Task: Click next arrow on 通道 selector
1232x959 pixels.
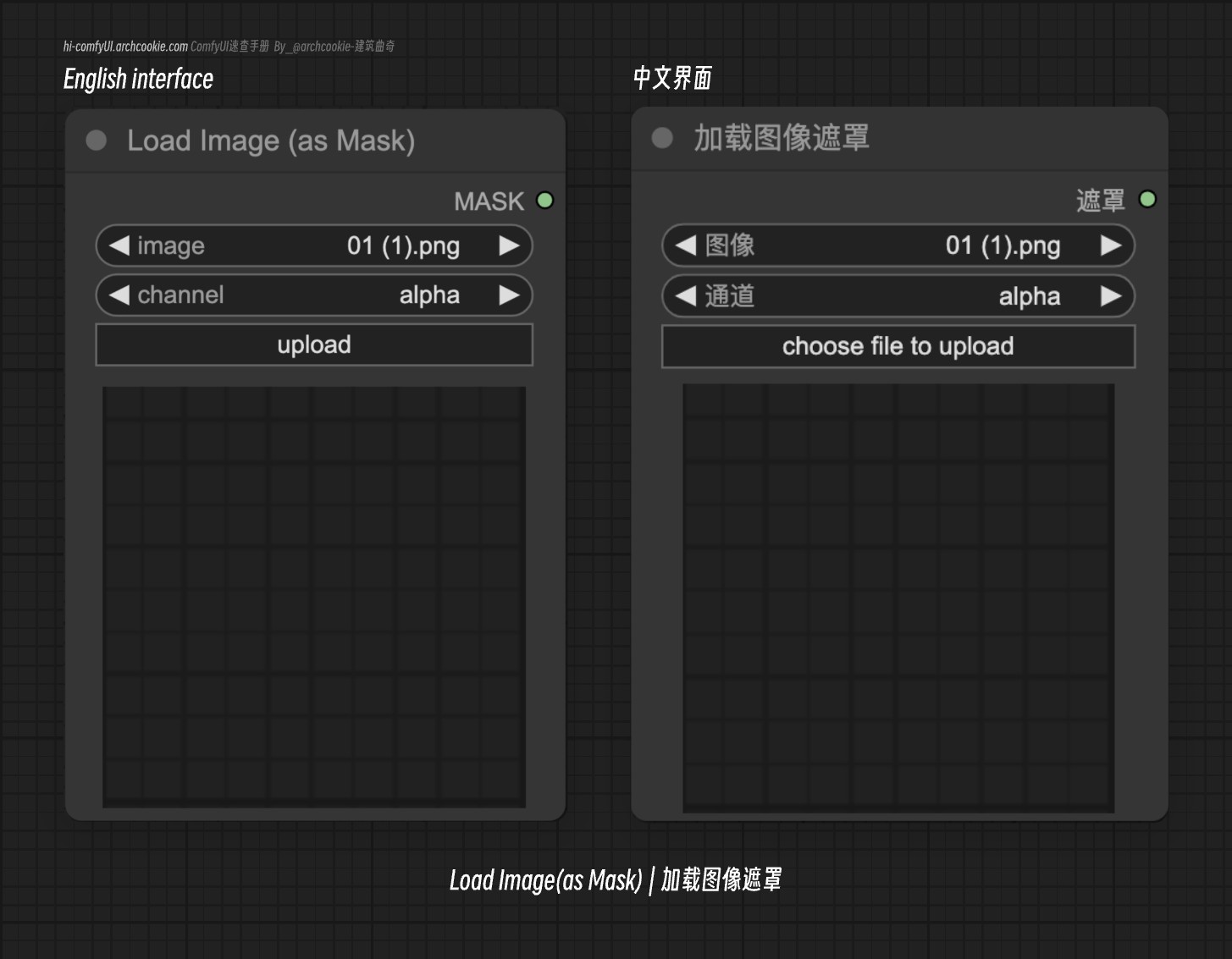Action: click(1111, 295)
